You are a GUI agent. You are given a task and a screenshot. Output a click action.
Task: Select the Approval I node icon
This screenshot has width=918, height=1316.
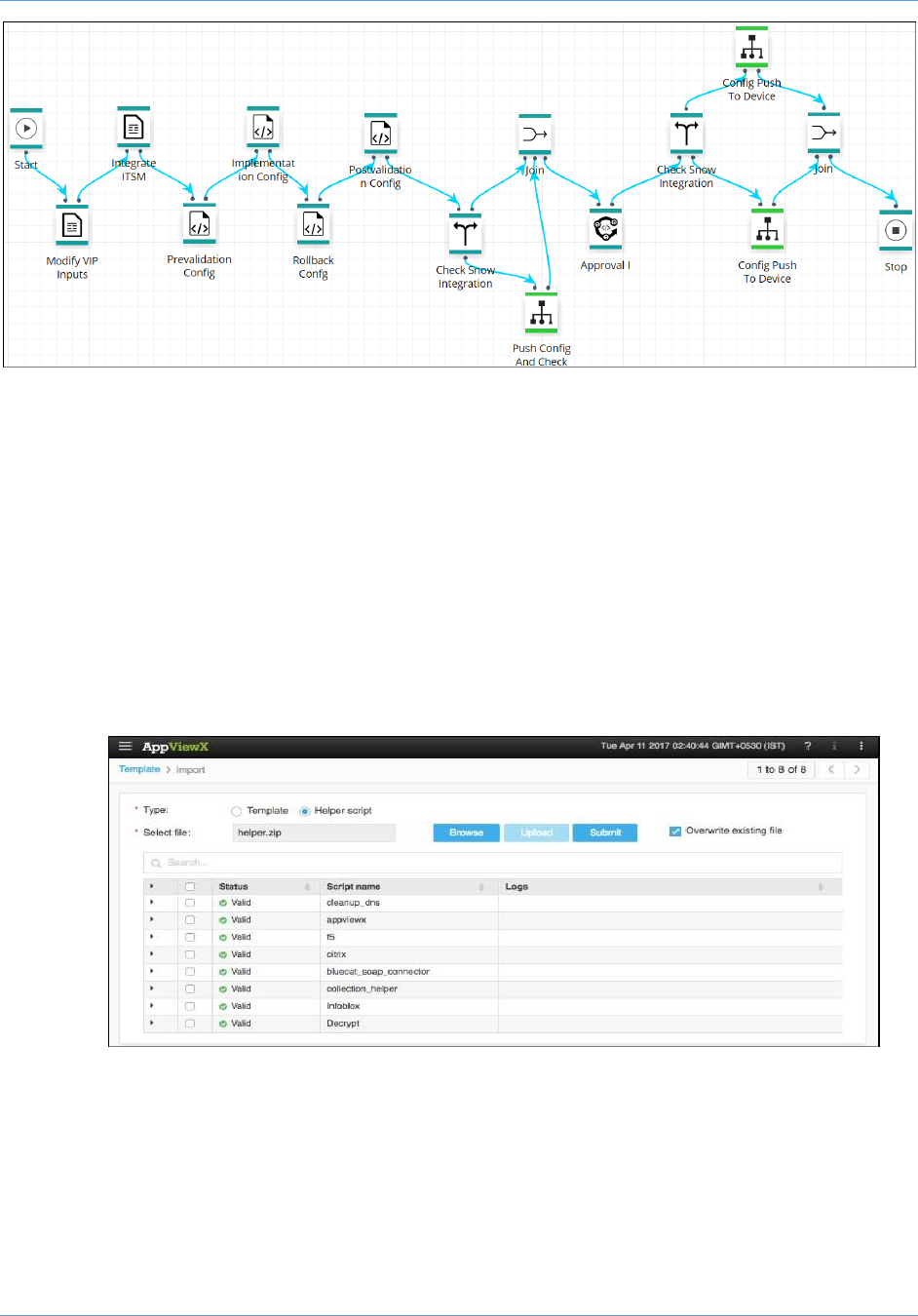point(605,229)
